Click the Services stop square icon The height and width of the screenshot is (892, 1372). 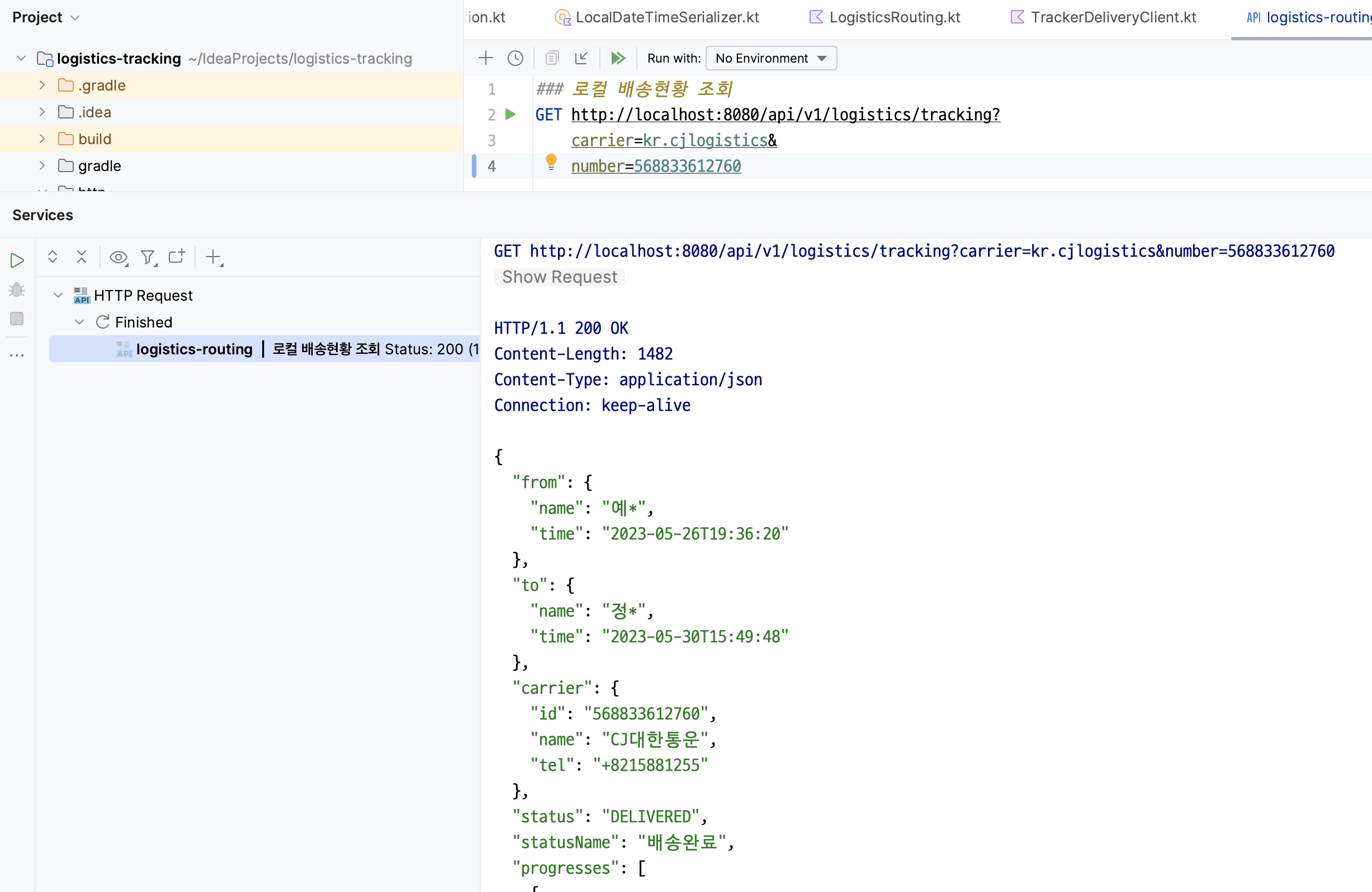17,319
